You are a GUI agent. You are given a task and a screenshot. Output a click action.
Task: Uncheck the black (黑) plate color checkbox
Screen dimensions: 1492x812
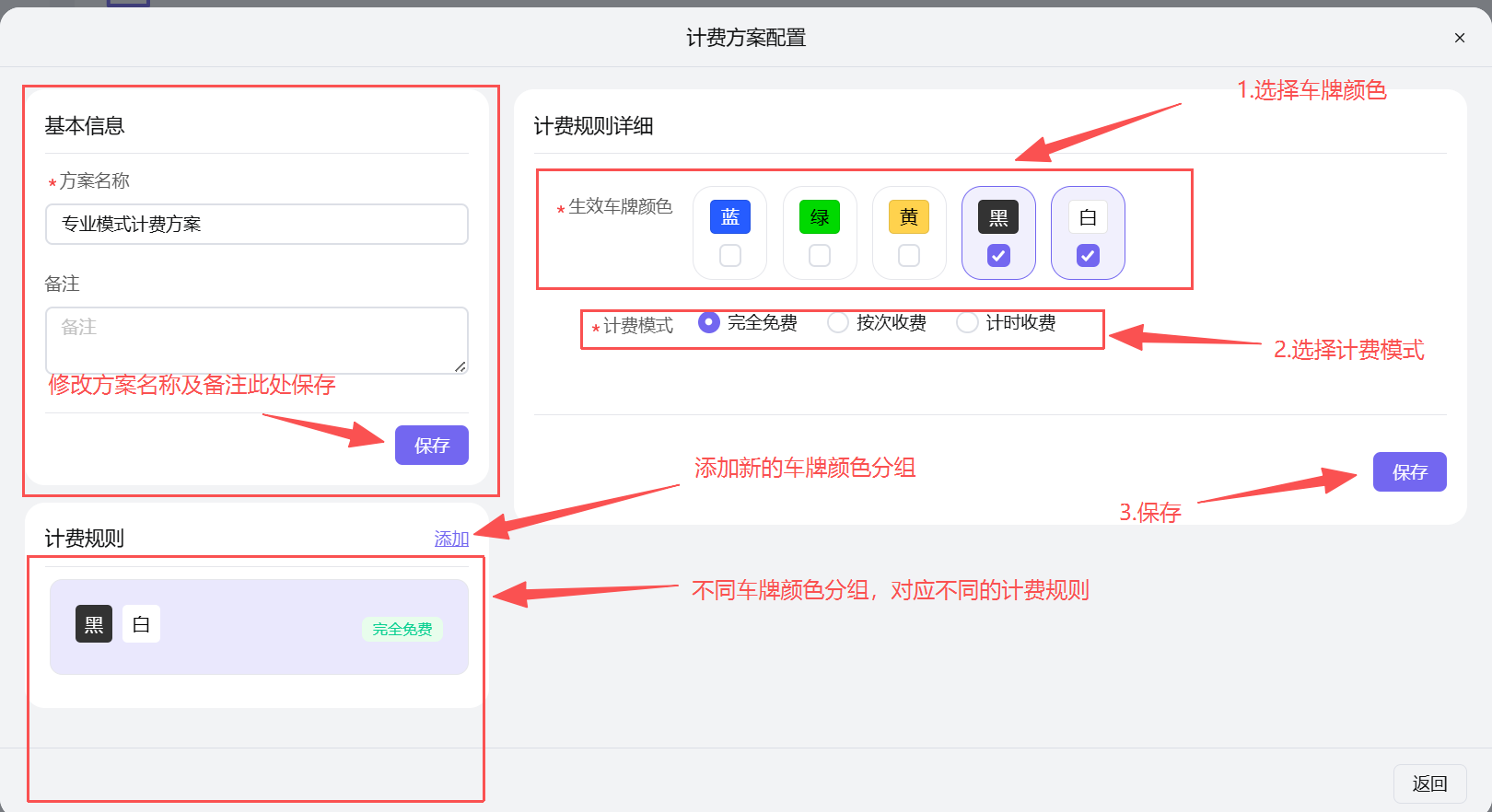tap(998, 255)
